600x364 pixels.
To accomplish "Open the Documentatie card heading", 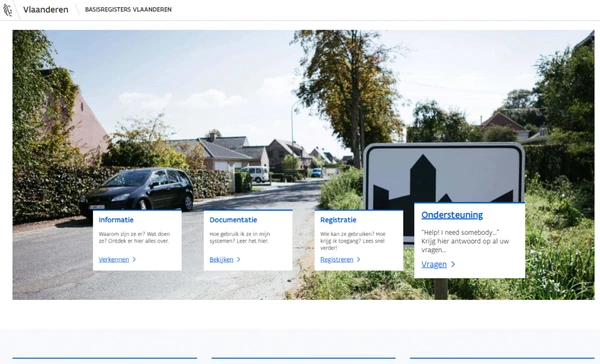I will 233,220.
